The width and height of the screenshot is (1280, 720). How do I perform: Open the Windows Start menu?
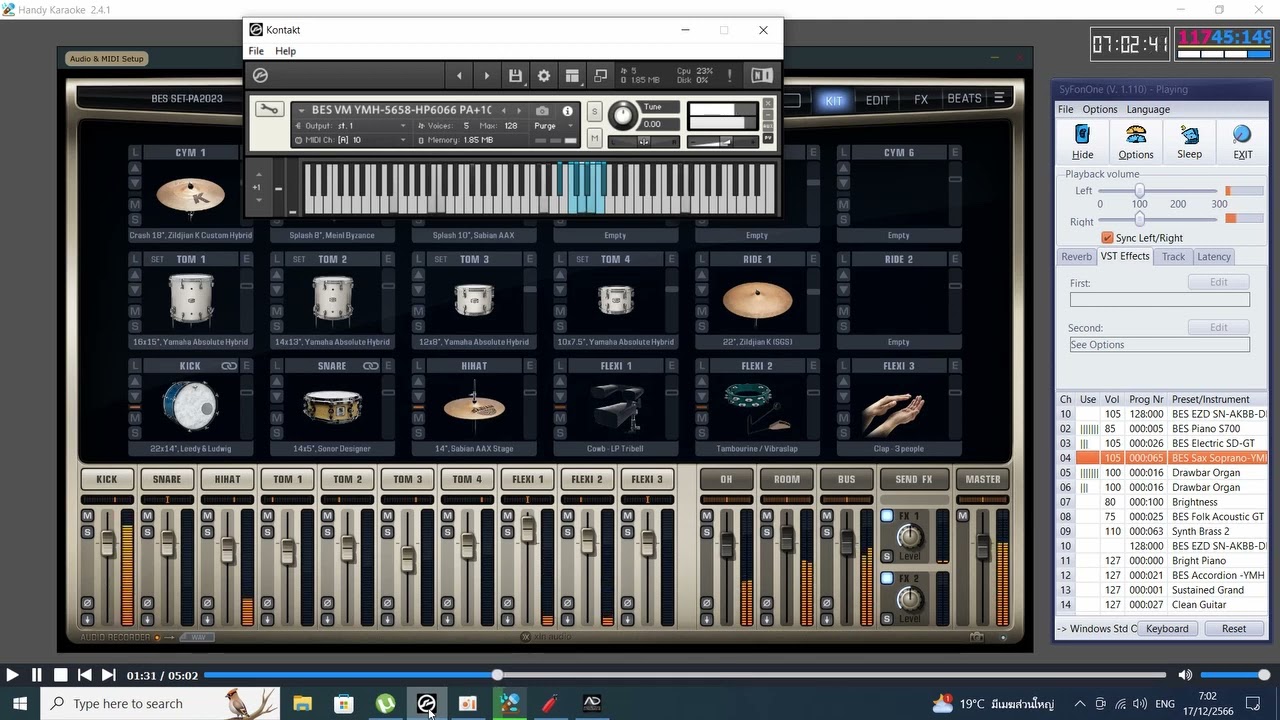(20, 704)
